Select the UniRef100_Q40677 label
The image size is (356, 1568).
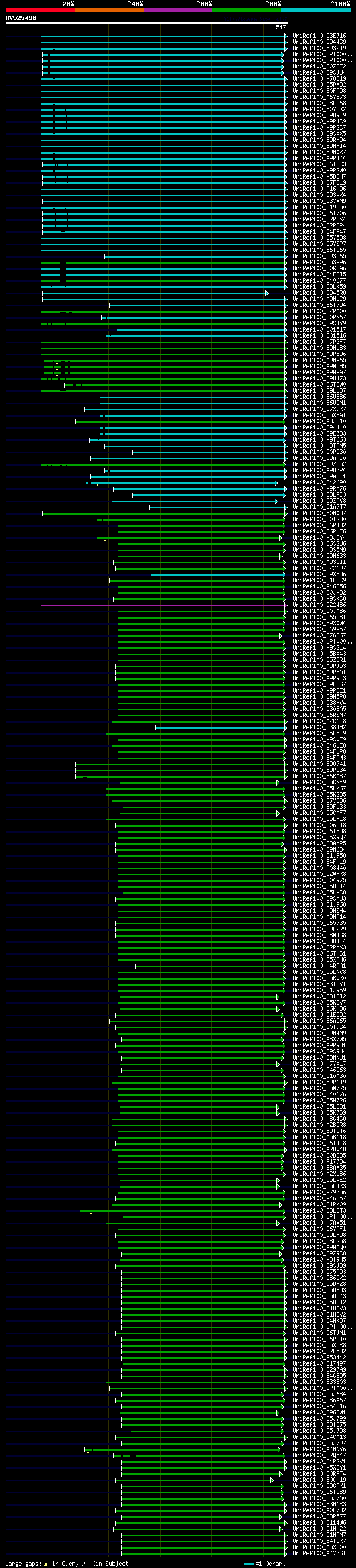[319, 280]
